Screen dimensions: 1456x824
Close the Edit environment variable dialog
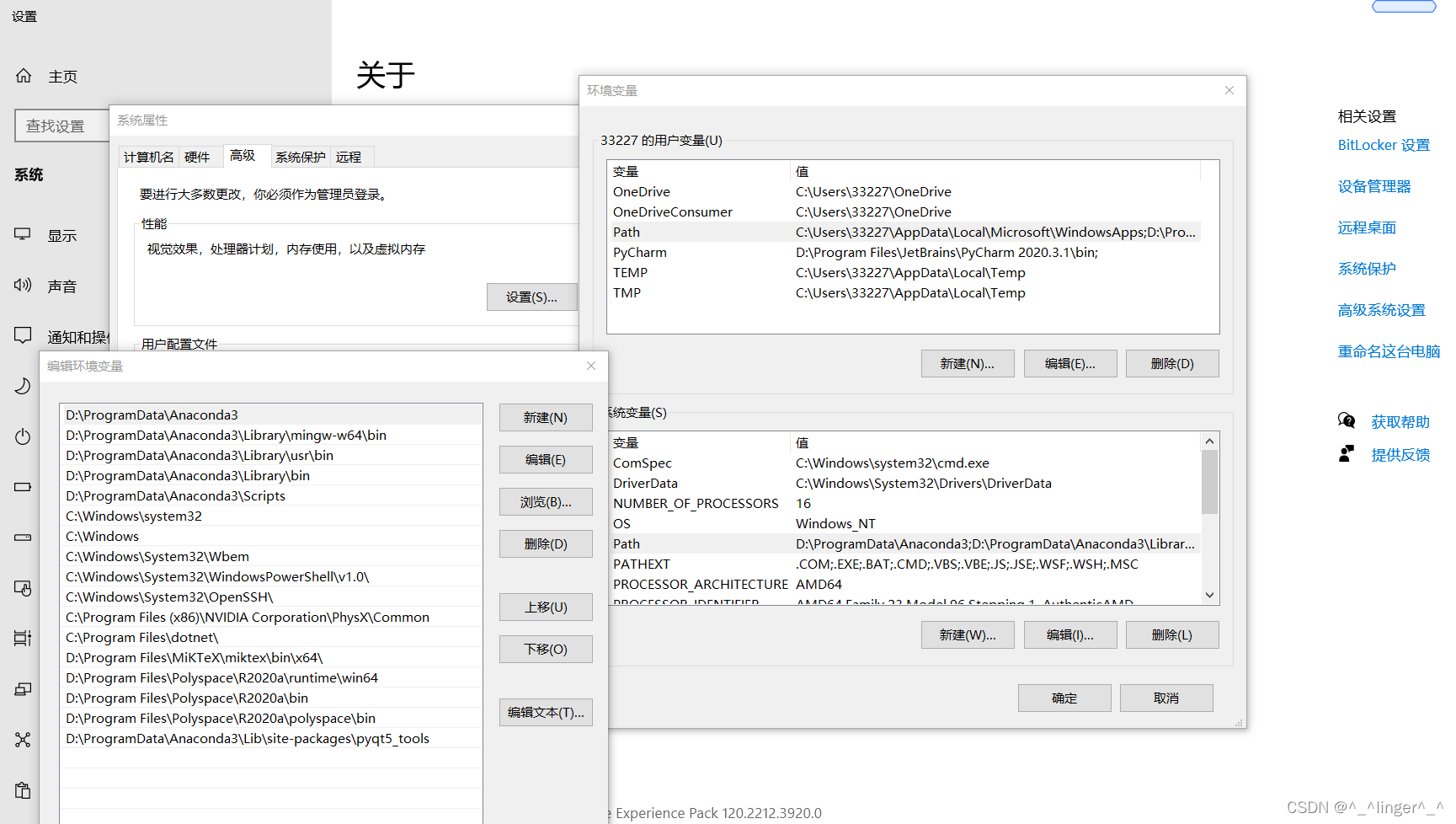(591, 366)
